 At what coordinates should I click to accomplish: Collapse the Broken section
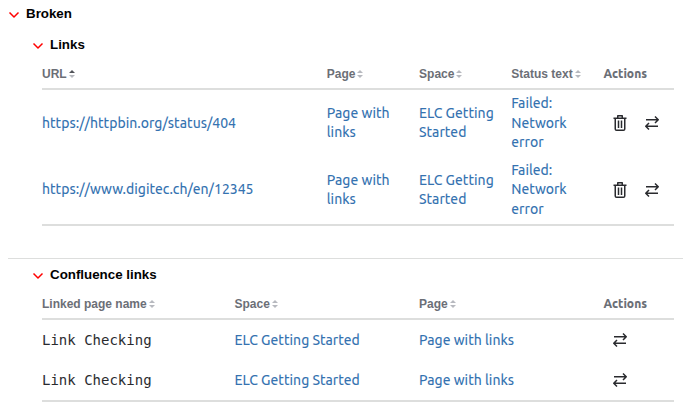[x=14, y=15]
